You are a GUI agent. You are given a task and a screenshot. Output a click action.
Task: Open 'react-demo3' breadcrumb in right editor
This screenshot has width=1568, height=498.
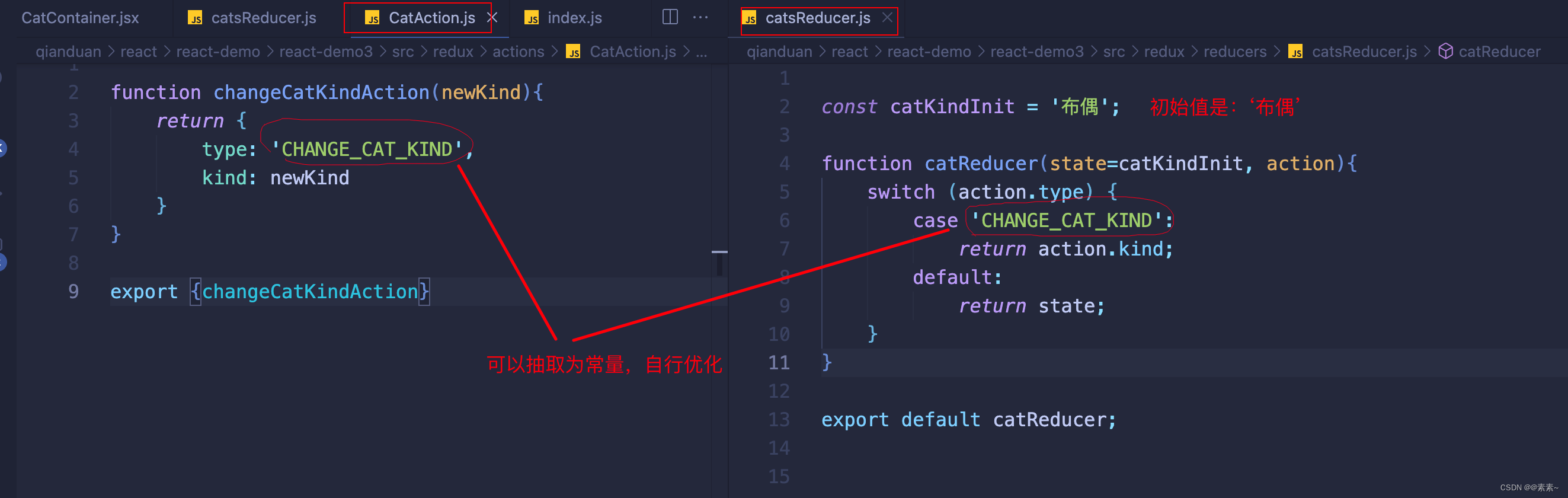pyautogui.click(x=1036, y=51)
